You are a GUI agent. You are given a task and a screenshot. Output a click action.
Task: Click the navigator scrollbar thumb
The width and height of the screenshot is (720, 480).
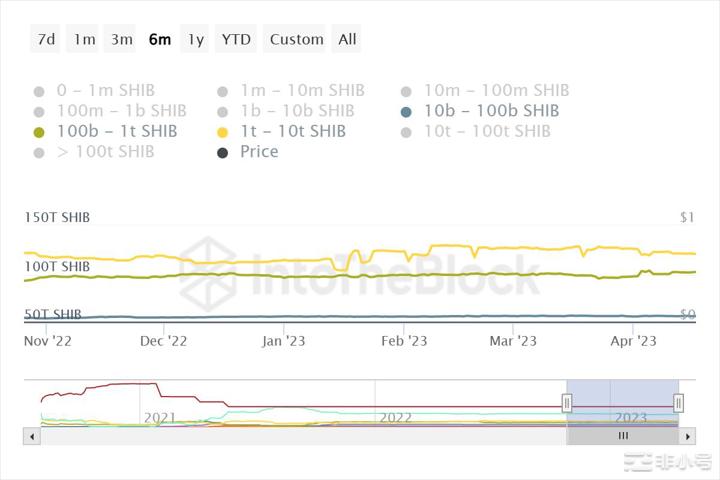[x=623, y=436]
